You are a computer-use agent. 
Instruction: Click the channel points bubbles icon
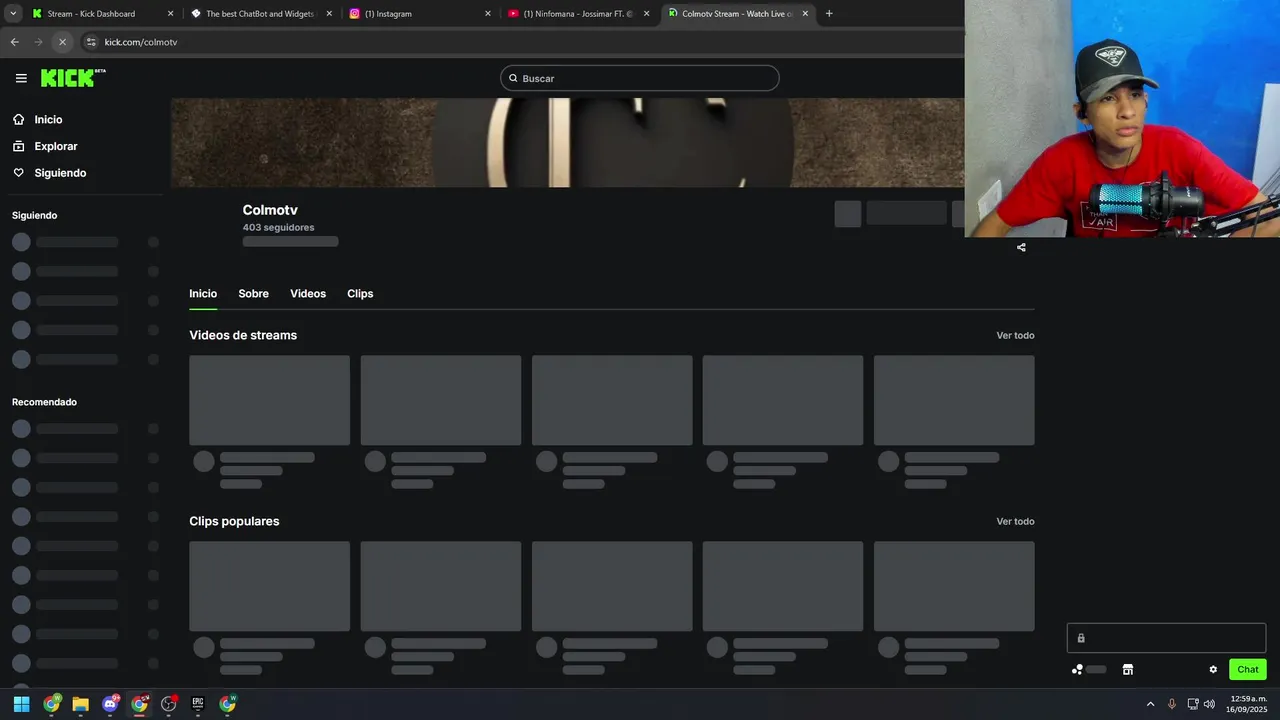(1077, 670)
